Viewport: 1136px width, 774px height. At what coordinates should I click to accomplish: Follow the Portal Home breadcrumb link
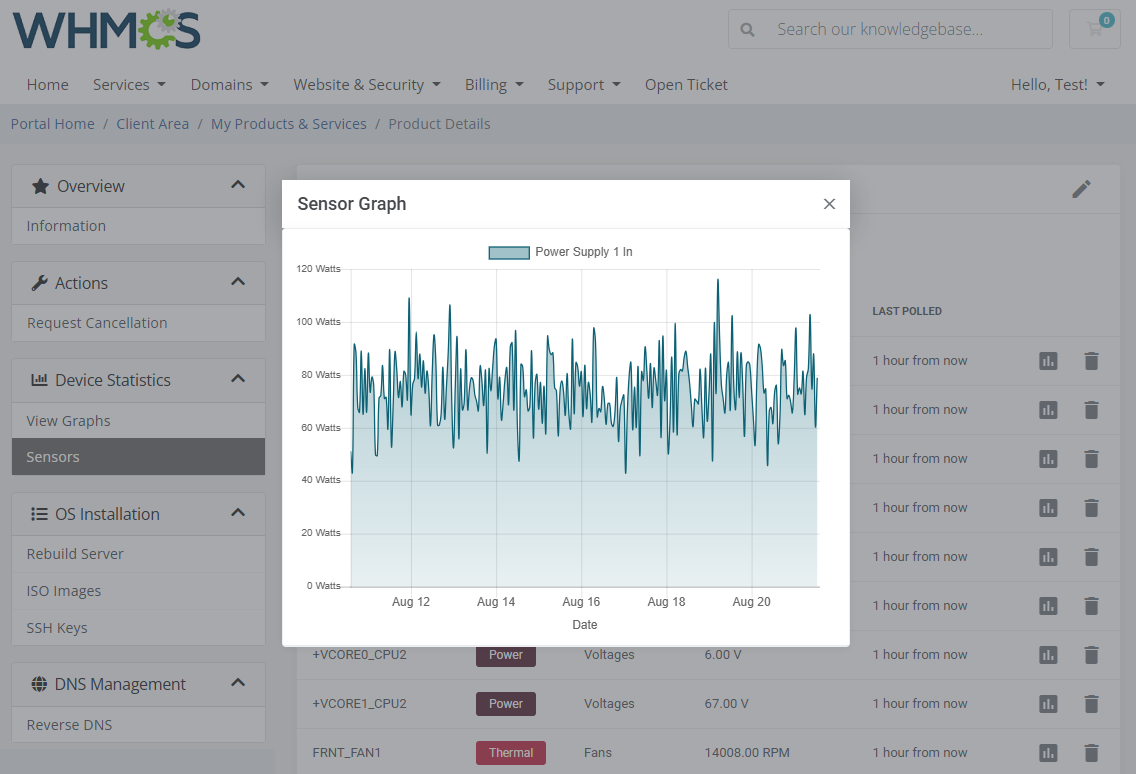52,123
